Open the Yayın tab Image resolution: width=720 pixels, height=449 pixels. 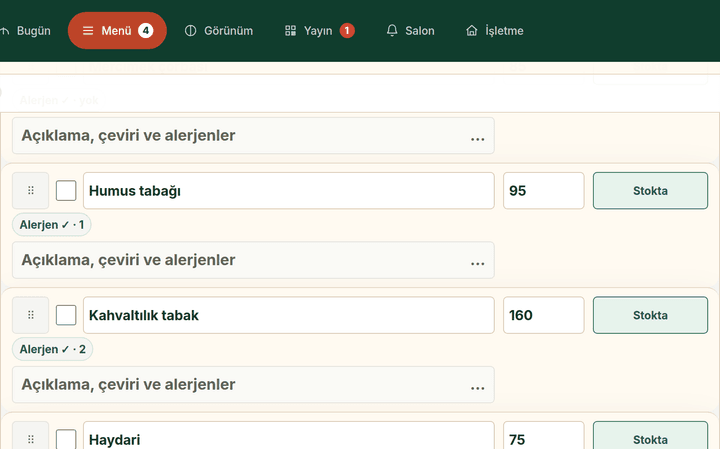[320, 31]
